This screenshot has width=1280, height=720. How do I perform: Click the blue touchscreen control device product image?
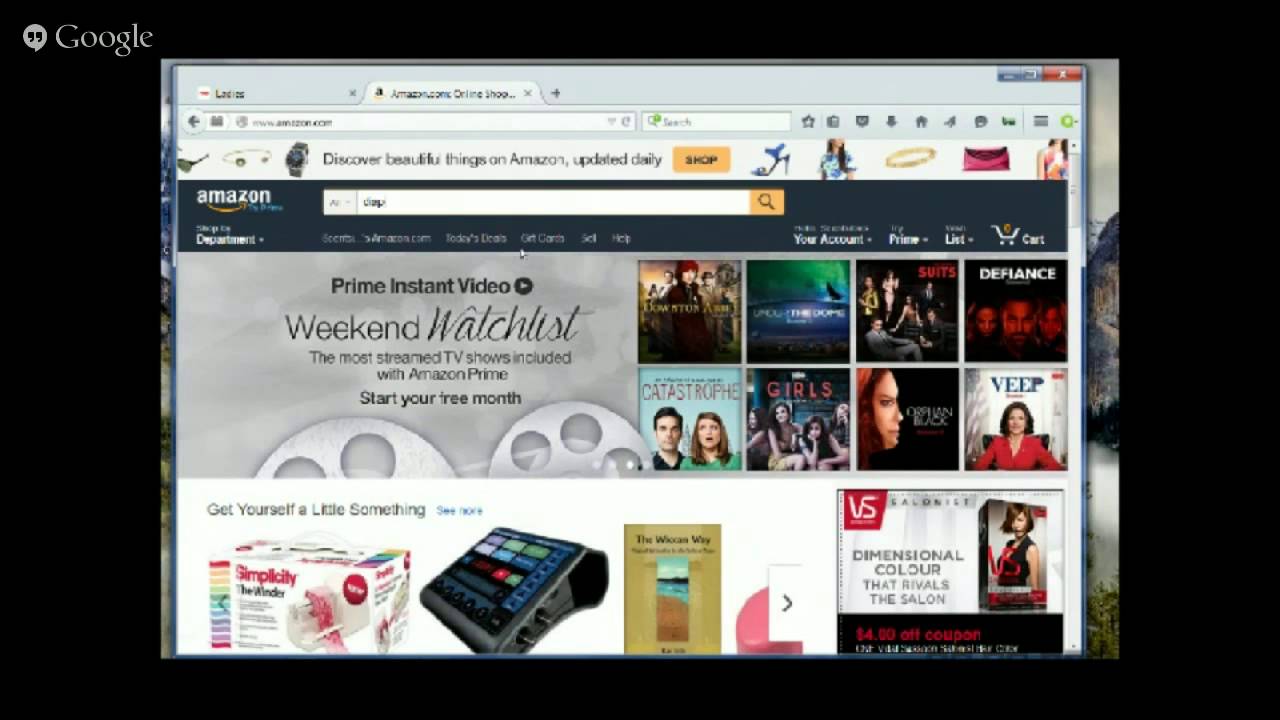514,590
